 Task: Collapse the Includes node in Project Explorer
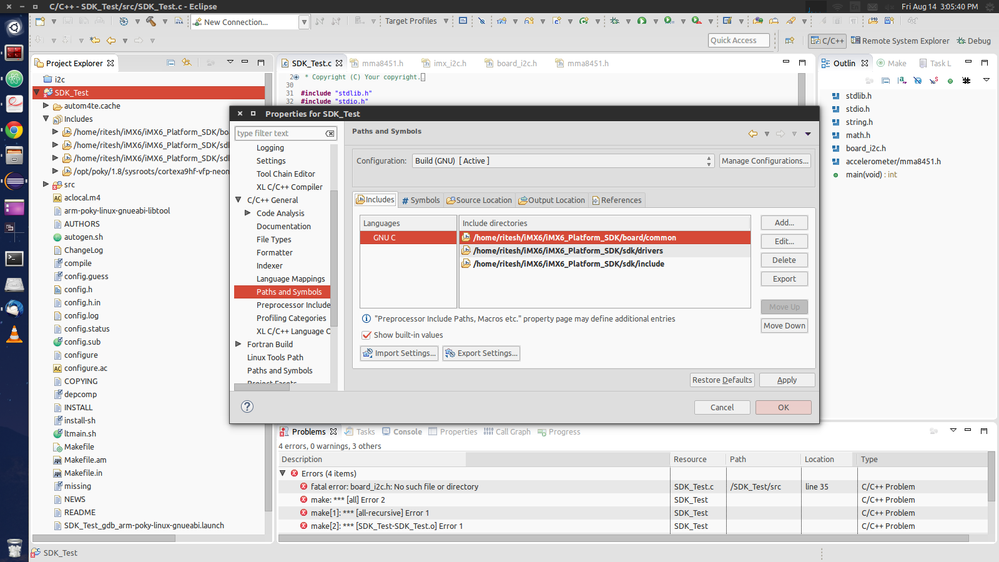coord(46,119)
